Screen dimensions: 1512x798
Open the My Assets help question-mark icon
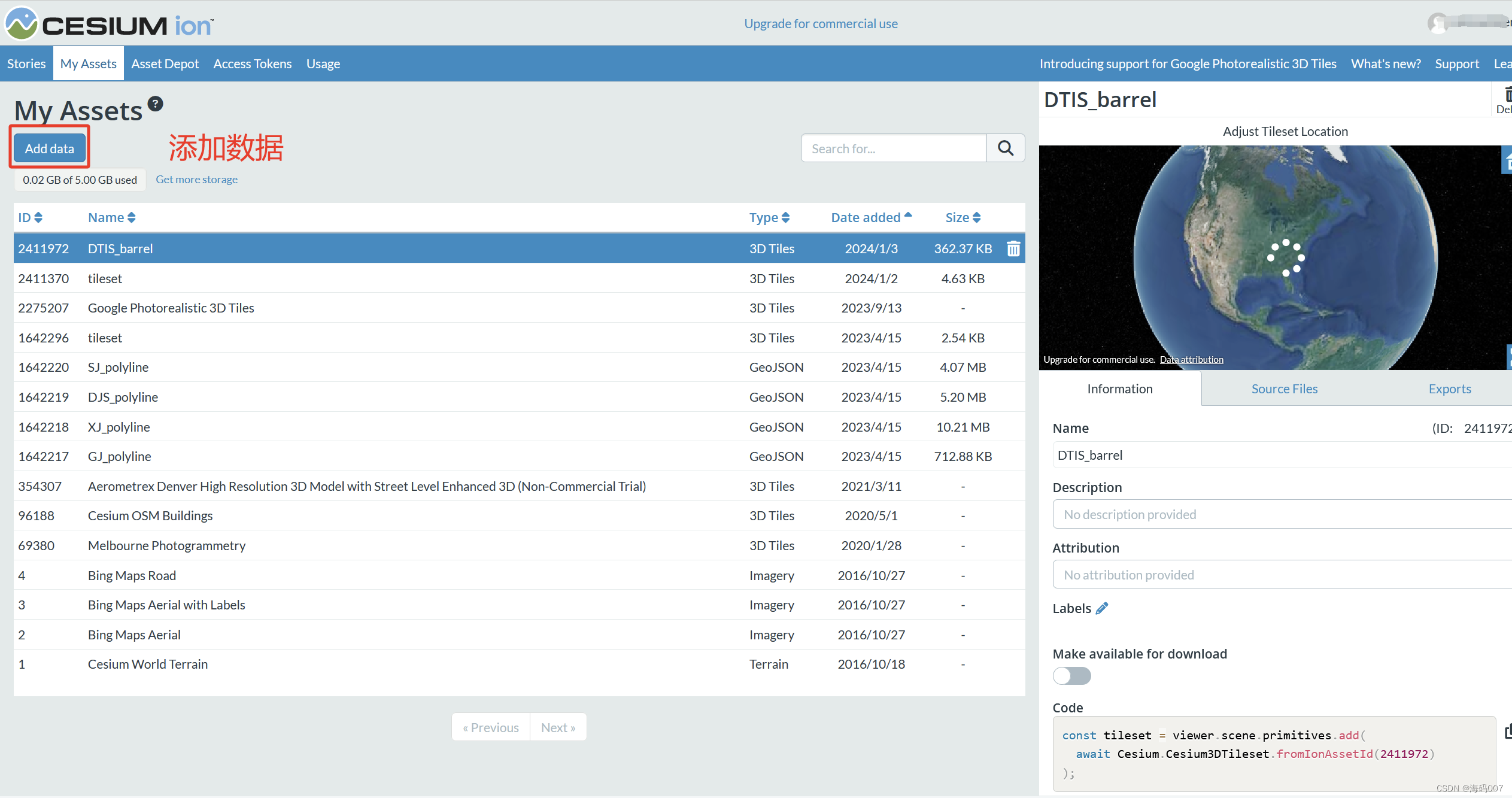(156, 104)
